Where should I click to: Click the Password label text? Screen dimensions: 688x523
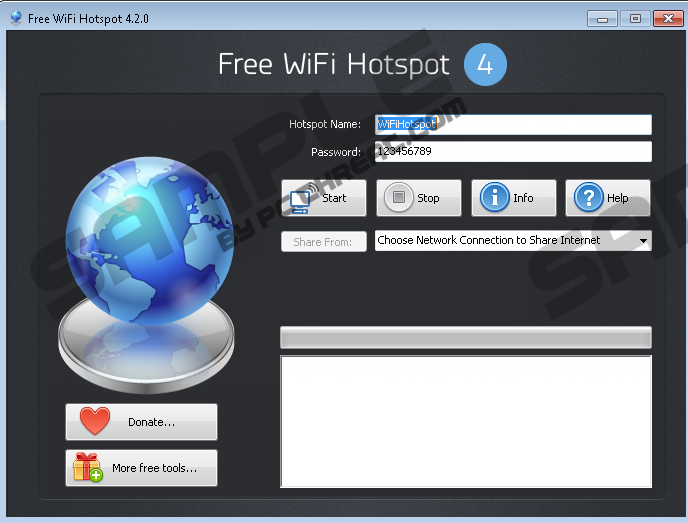click(x=336, y=152)
